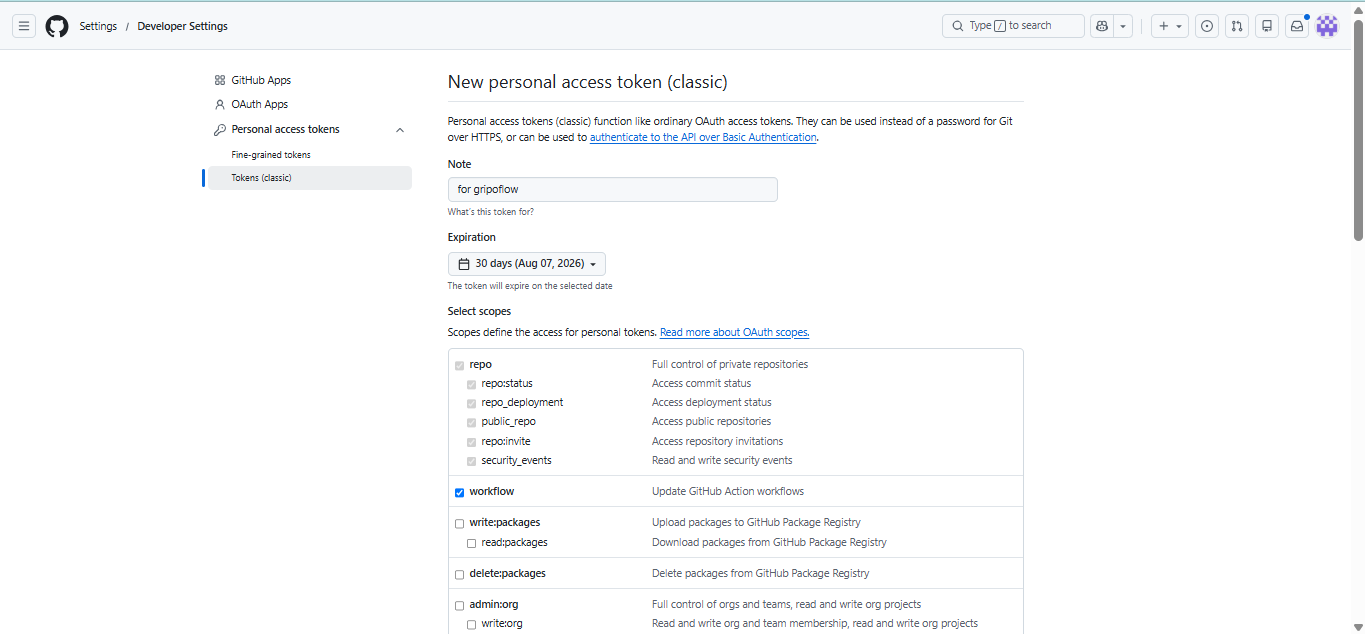Toggle the repo:invite checkbox

[471, 442]
